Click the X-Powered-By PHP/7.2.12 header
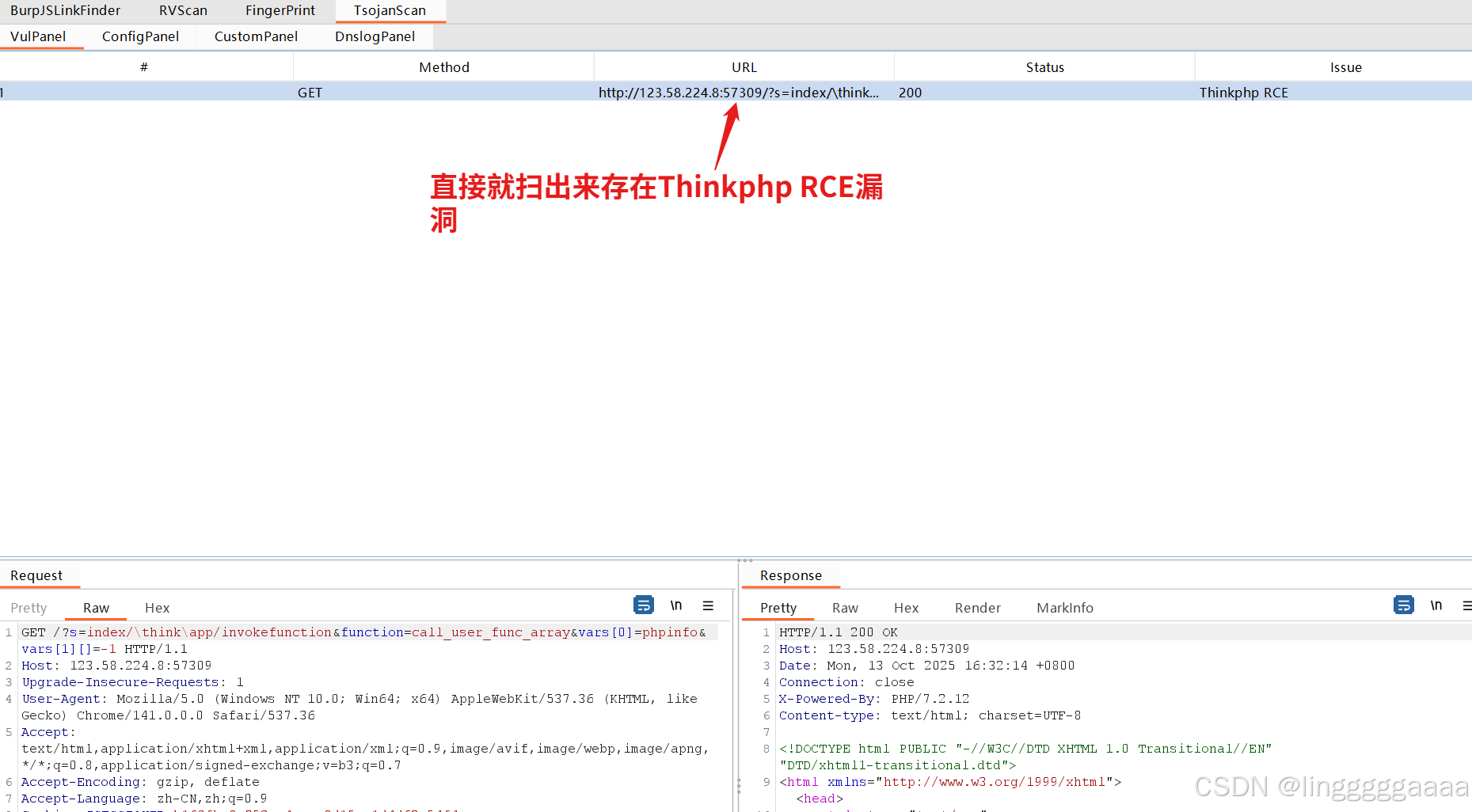Image resolution: width=1472 pixels, height=812 pixels. coord(874,699)
